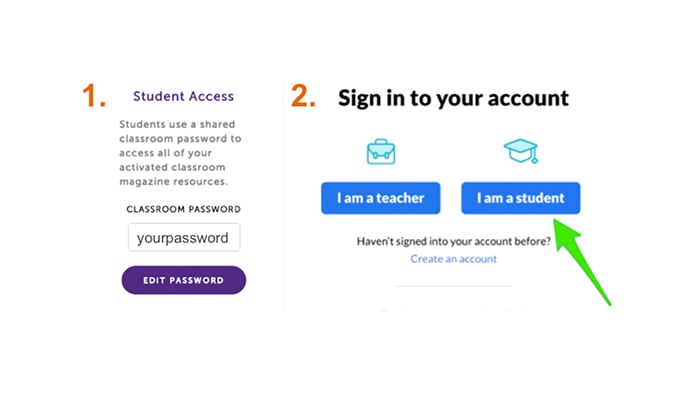
Task: Choose the "I am a student" button
Action: 520,198
